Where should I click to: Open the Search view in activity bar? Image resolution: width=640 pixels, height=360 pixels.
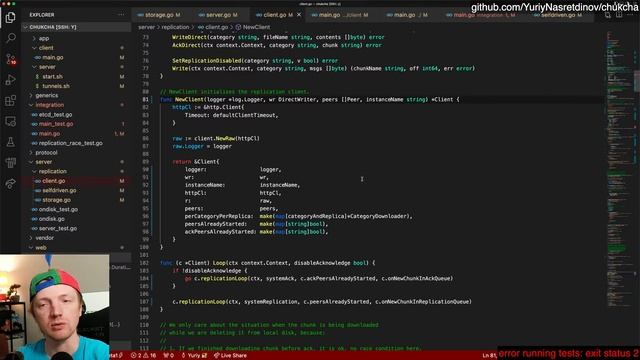[11, 38]
